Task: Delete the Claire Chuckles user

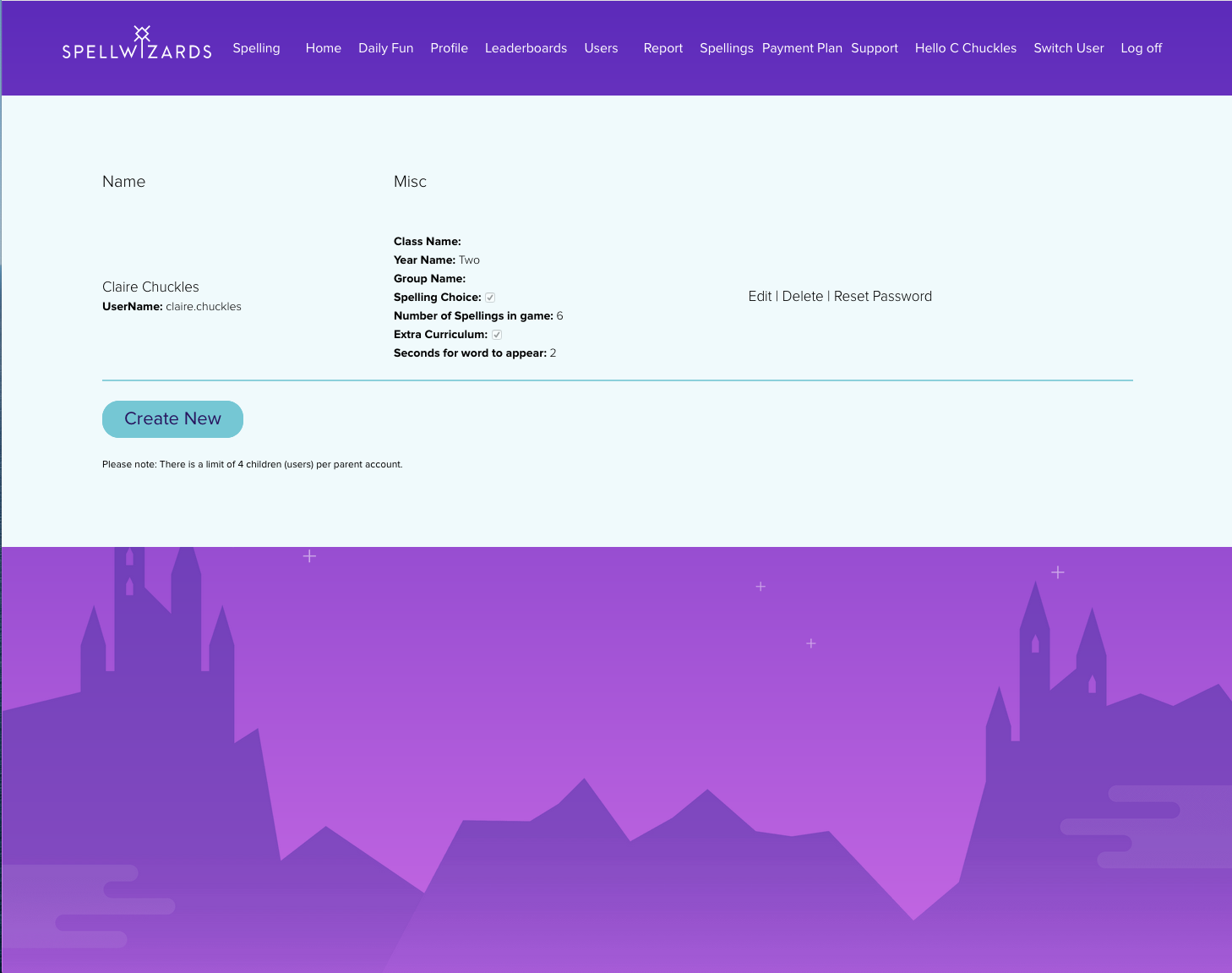Action: click(802, 297)
